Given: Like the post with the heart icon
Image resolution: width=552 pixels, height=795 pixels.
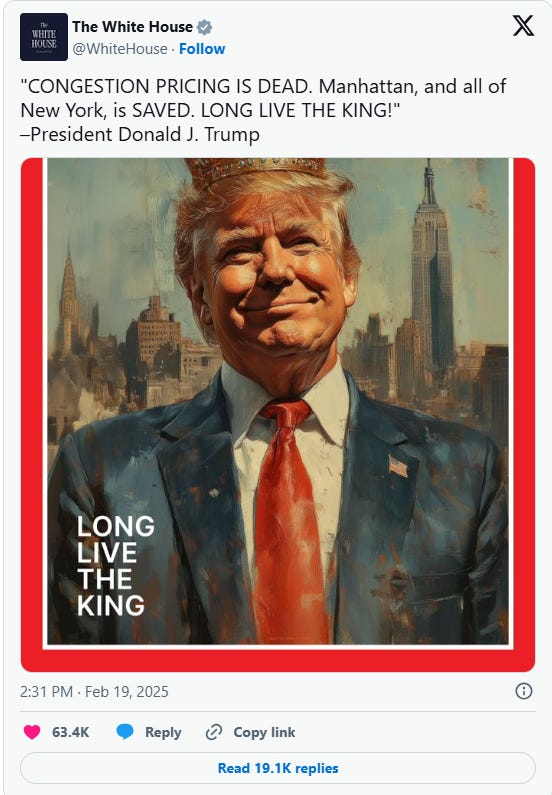Looking at the screenshot, I should [x=32, y=732].
